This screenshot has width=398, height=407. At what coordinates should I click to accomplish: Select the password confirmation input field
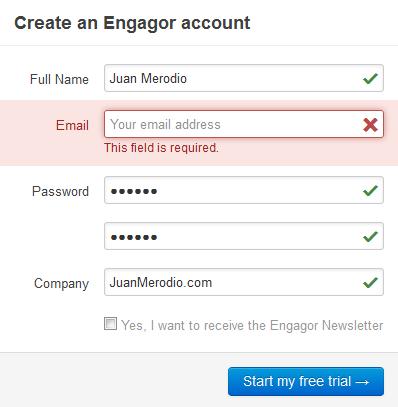244,236
